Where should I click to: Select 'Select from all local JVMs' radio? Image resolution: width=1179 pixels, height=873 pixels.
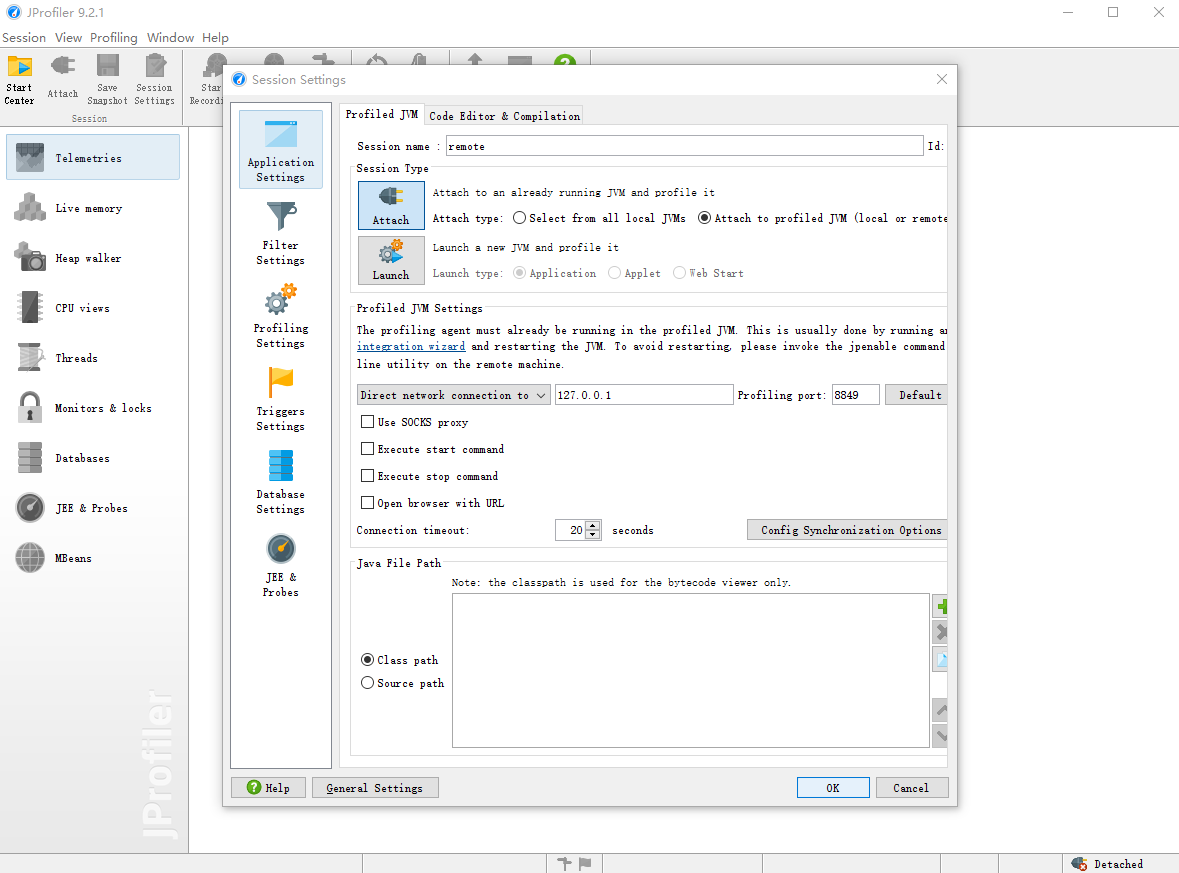click(519, 217)
